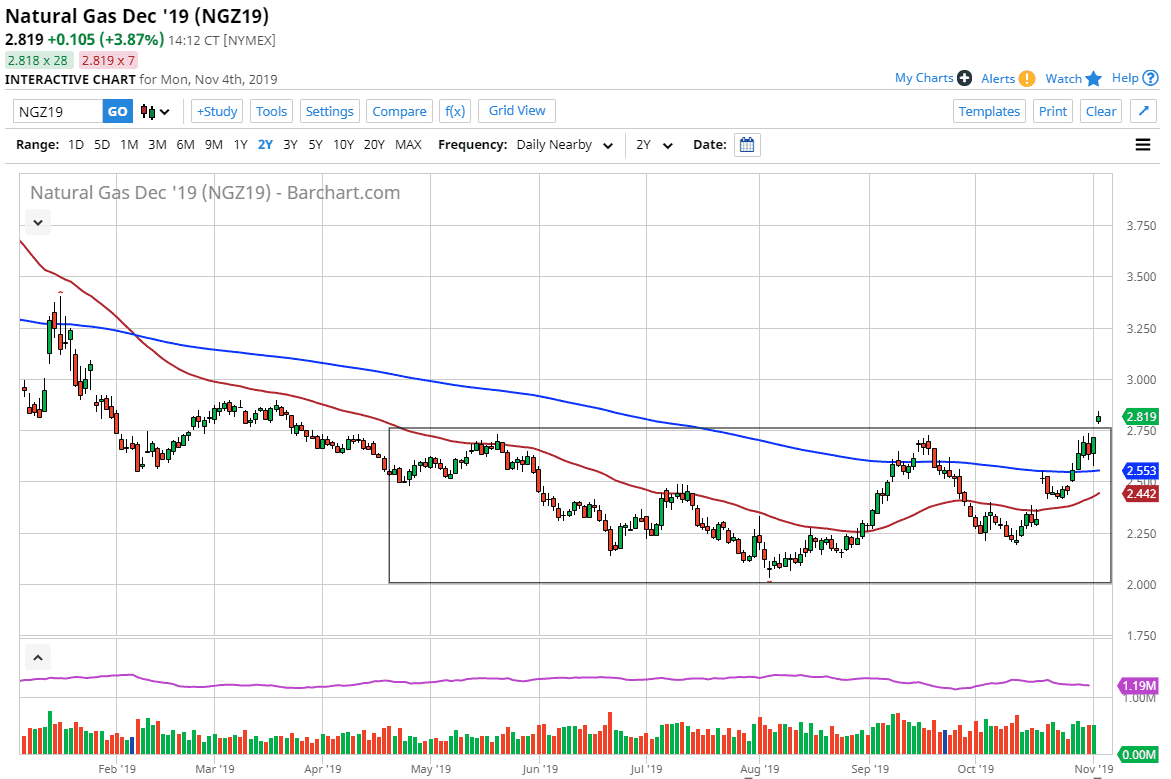This screenshot has width=1171, height=779.
Task: Click the My Charts plus icon
Action: coord(964,78)
